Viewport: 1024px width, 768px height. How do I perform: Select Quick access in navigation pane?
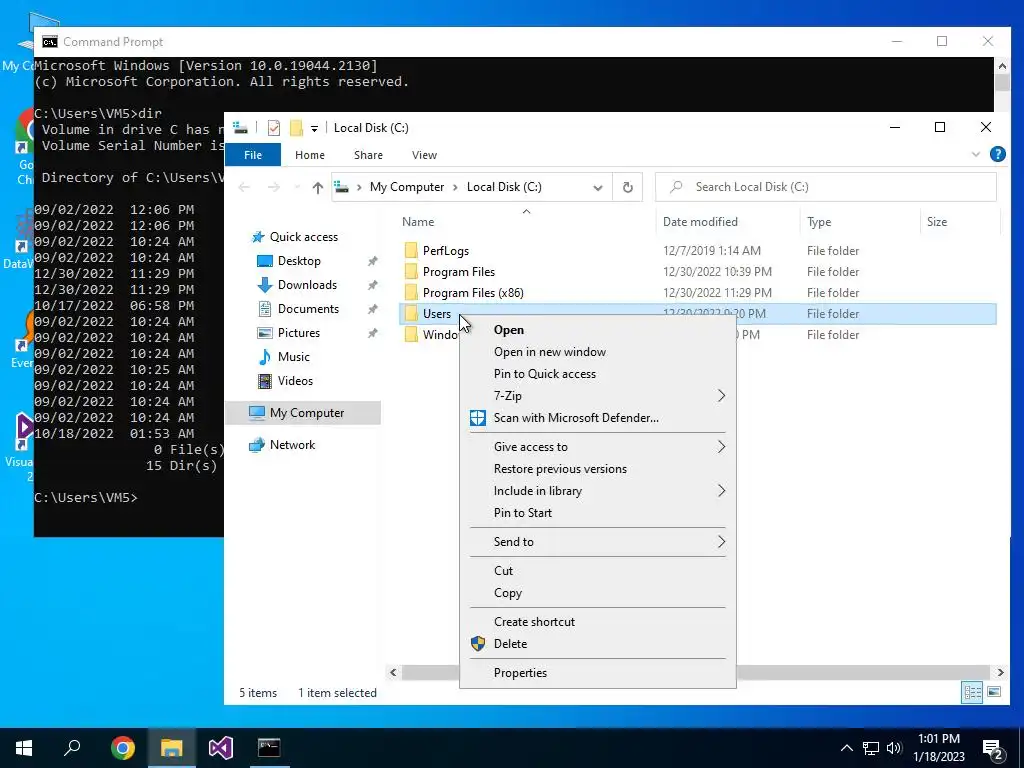(x=304, y=237)
